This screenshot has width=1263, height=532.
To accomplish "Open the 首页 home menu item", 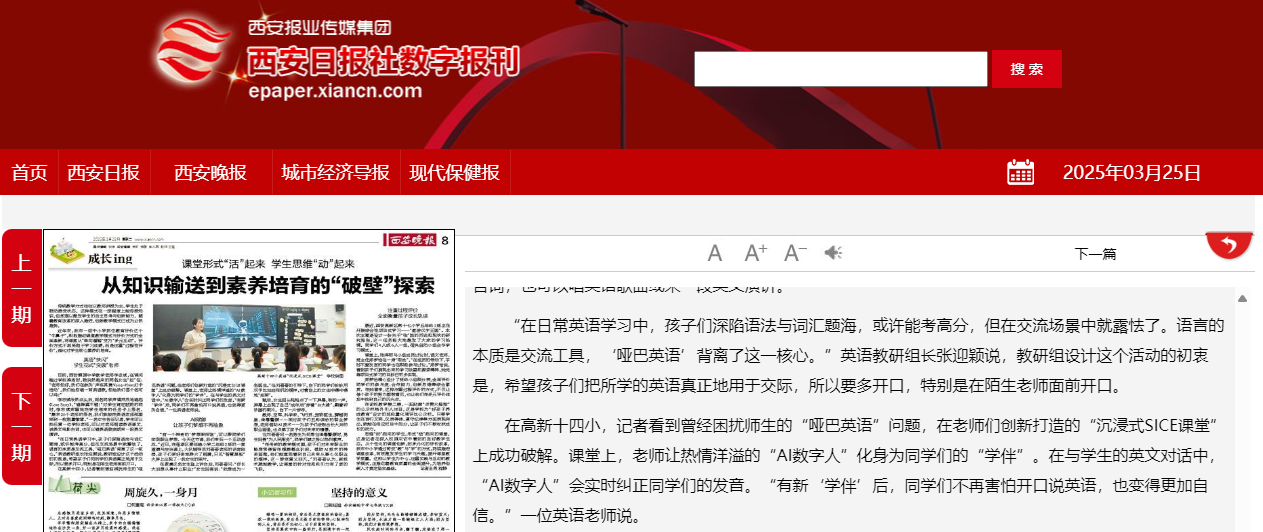I will (29, 172).
